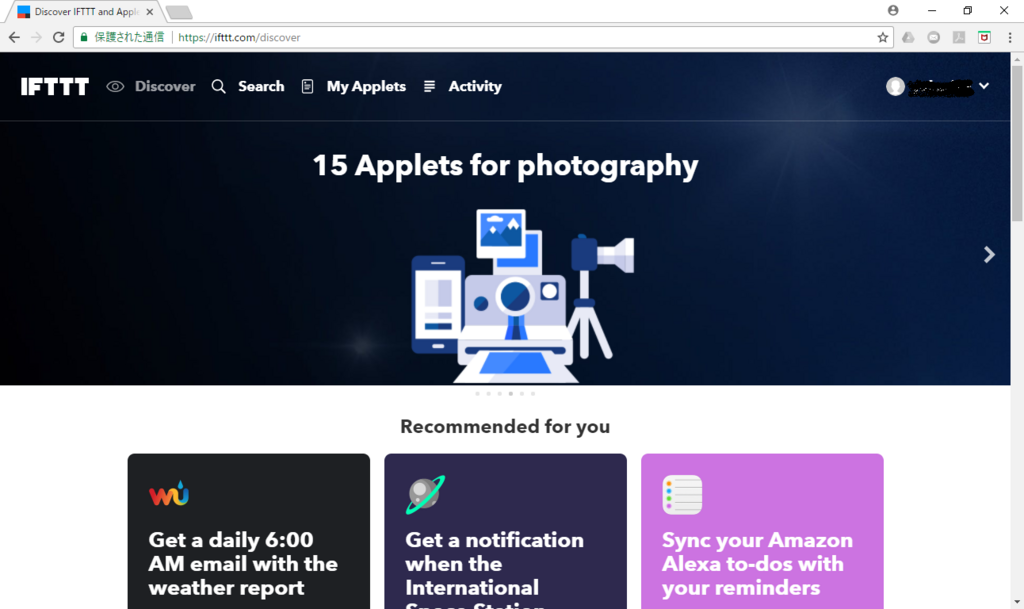
Task: Click the scrollbar up arrow
Action: pyautogui.click(x=1017, y=59)
